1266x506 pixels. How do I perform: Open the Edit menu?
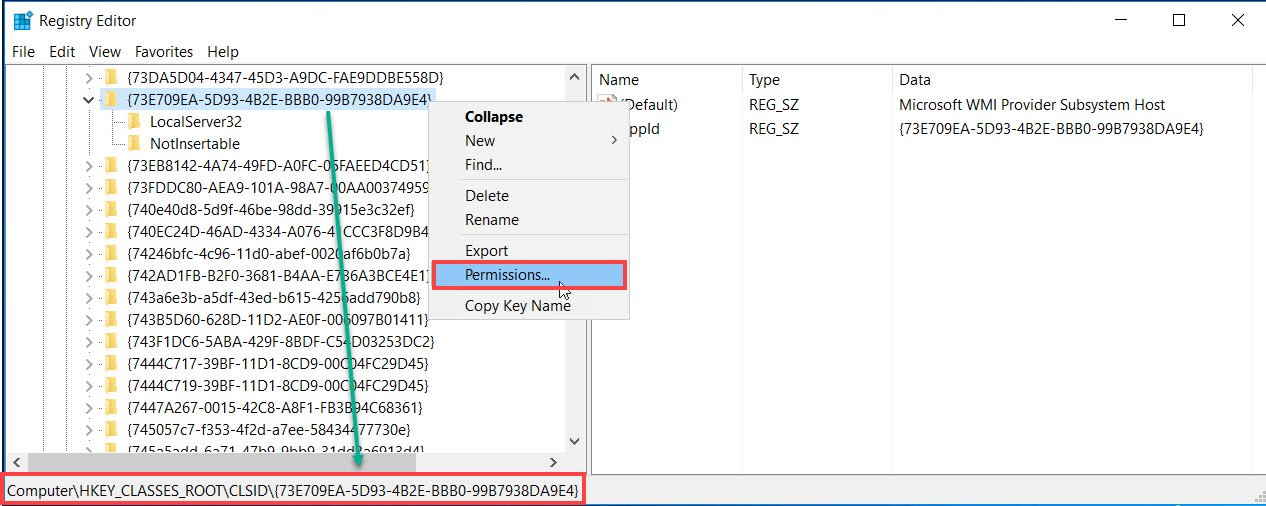pyautogui.click(x=62, y=51)
